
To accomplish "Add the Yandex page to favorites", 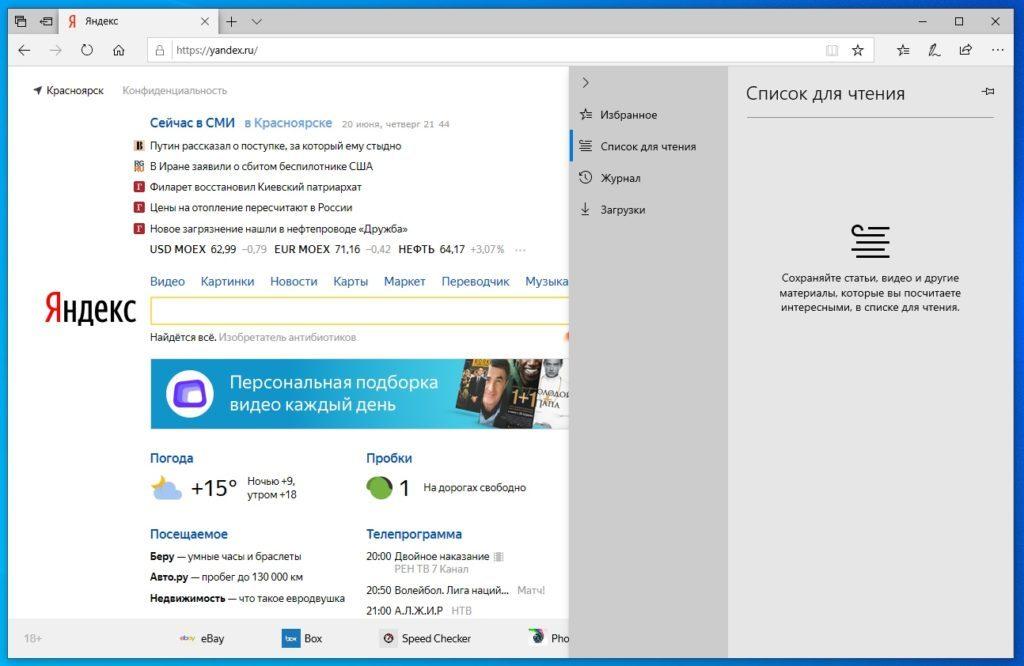I will coord(855,50).
